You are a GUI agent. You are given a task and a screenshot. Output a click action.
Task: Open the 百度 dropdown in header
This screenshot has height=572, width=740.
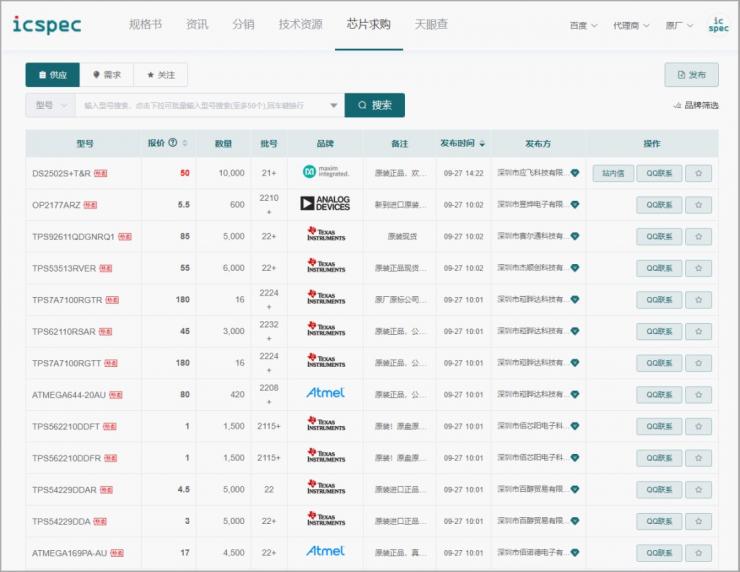point(582,26)
